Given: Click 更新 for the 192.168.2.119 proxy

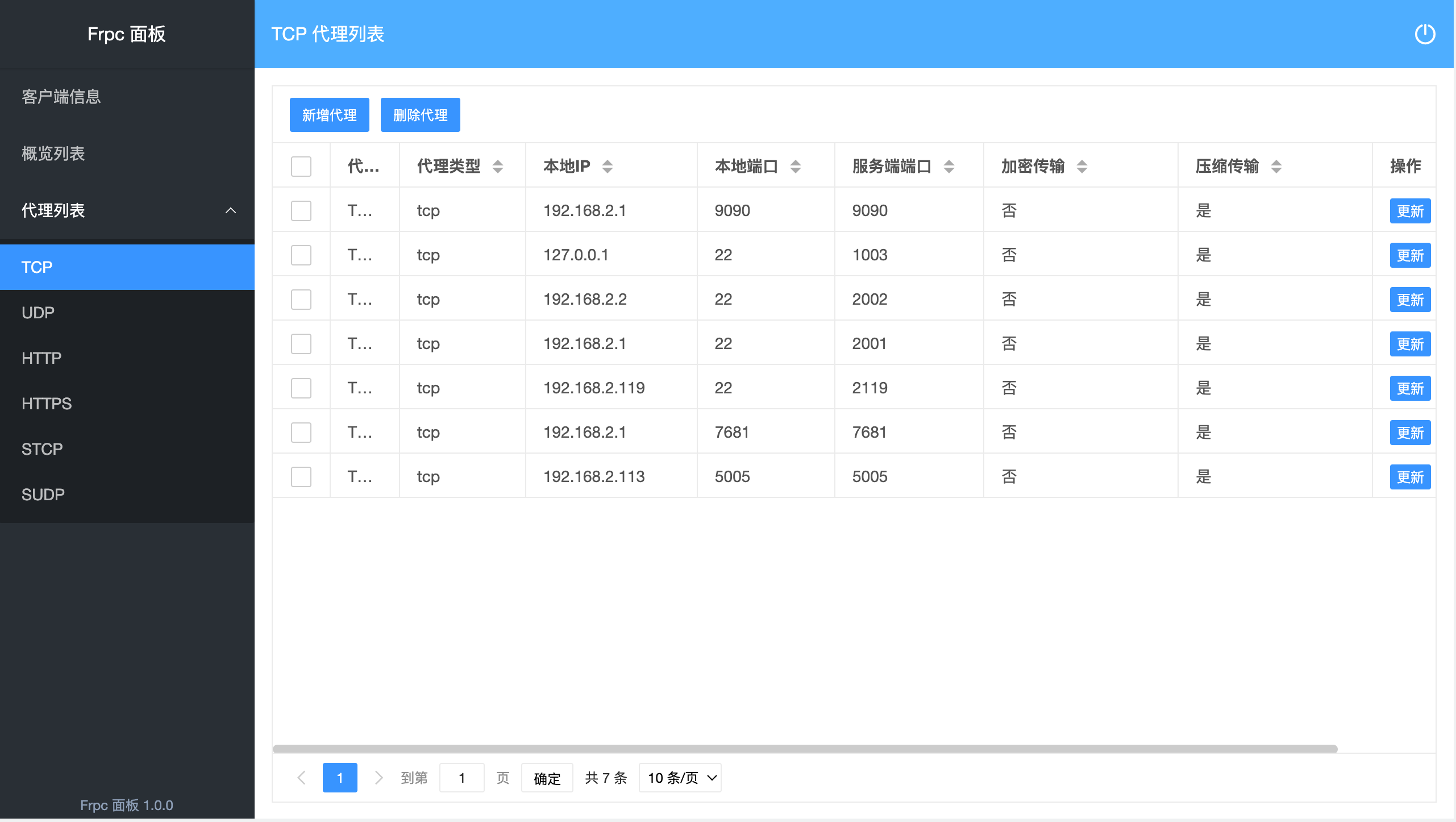Looking at the screenshot, I should tap(1410, 388).
